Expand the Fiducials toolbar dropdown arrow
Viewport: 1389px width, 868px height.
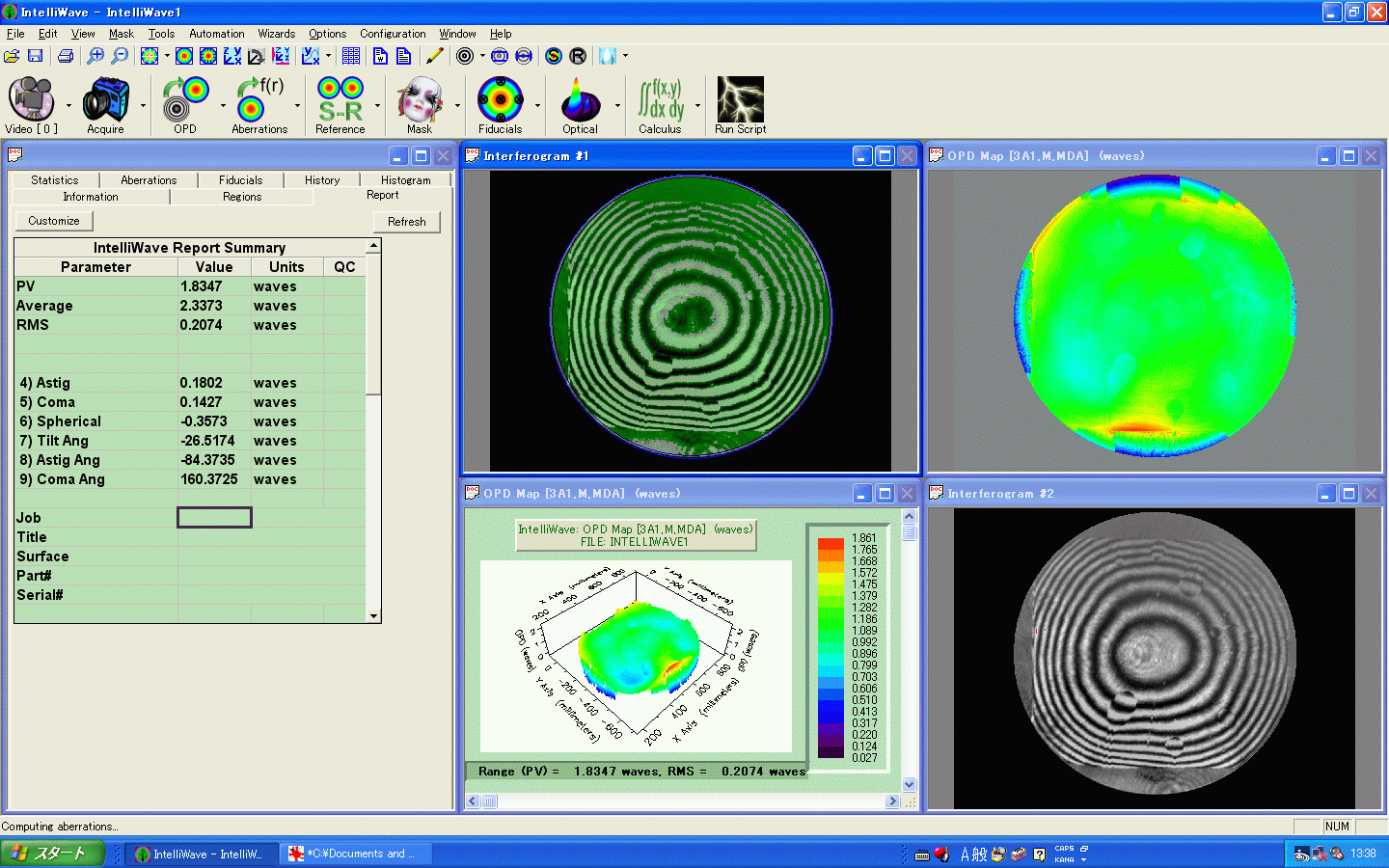click(537, 105)
